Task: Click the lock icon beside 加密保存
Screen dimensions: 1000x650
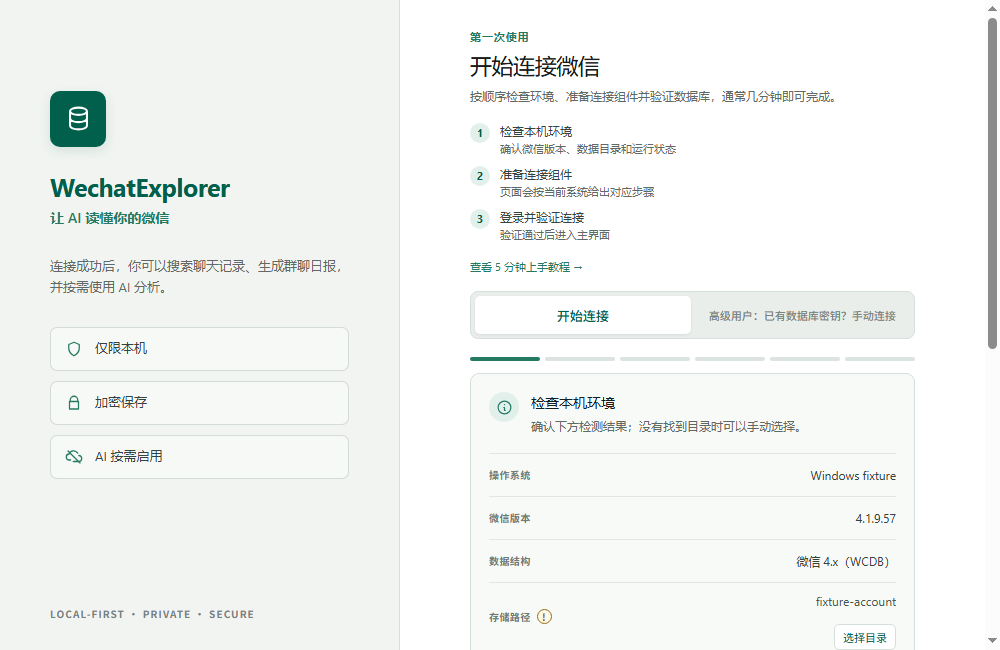Action: point(74,403)
